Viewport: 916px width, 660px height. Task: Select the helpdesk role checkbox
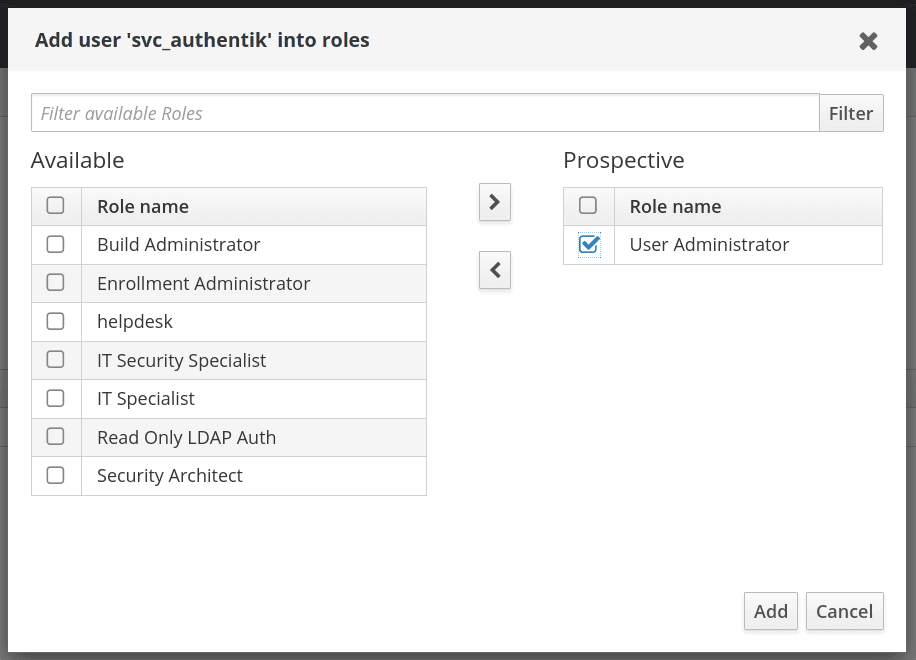56,321
